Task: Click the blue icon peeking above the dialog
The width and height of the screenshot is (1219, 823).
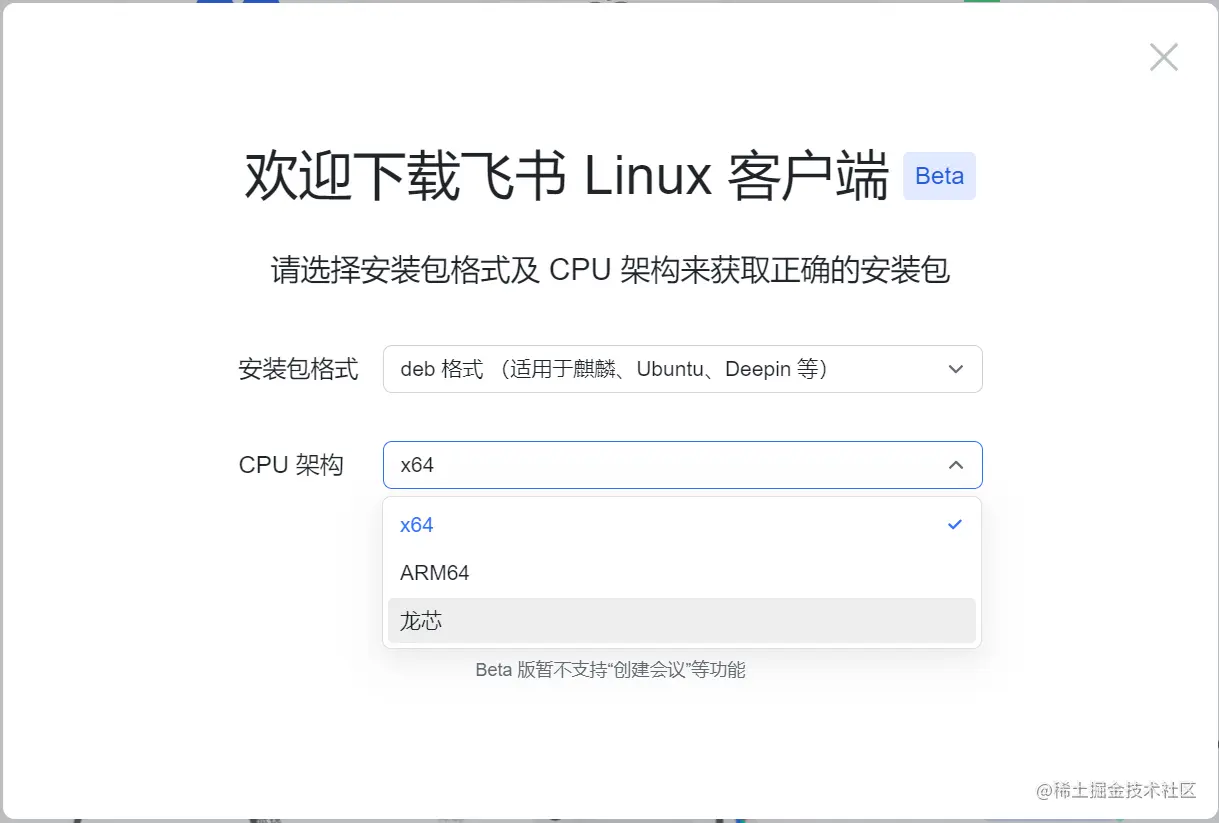Action: coord(238,2)
